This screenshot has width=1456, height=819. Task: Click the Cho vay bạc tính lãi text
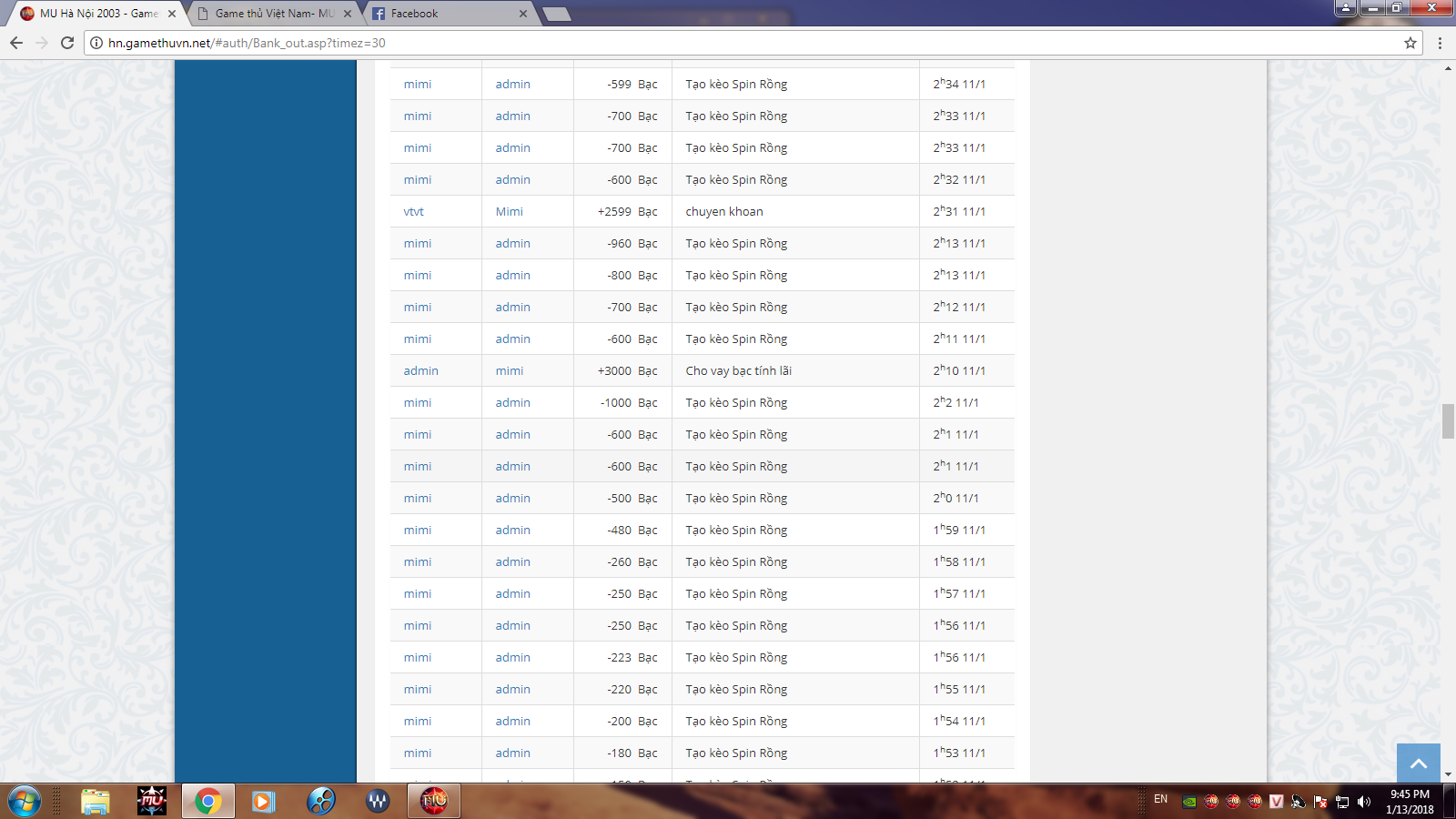[x=739, y=370]
